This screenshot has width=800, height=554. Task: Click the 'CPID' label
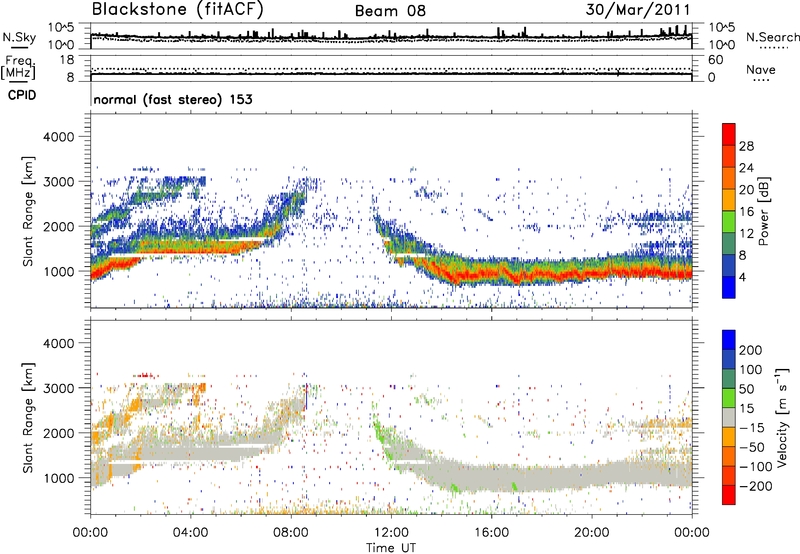click(x=22, y=95)
